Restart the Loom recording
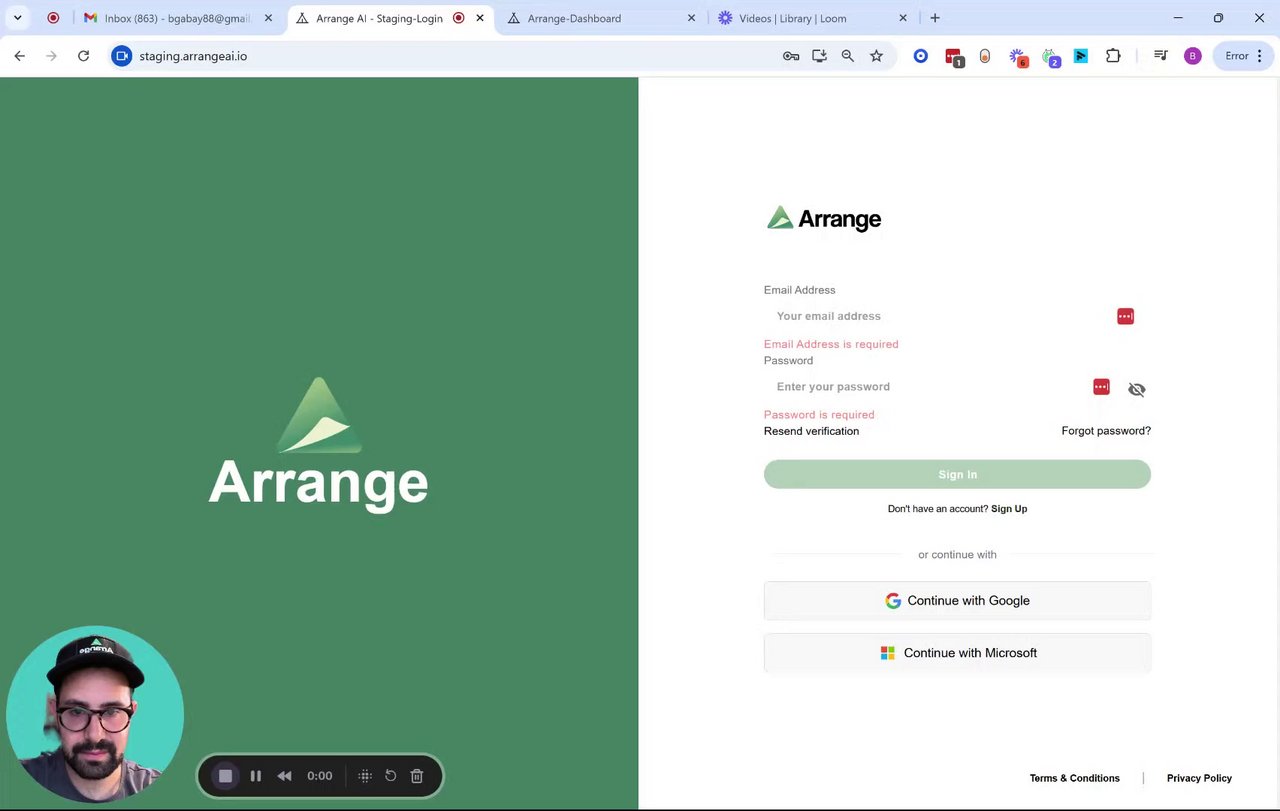This screenshot has height=811, width=1280. click(x=391, y=776)
